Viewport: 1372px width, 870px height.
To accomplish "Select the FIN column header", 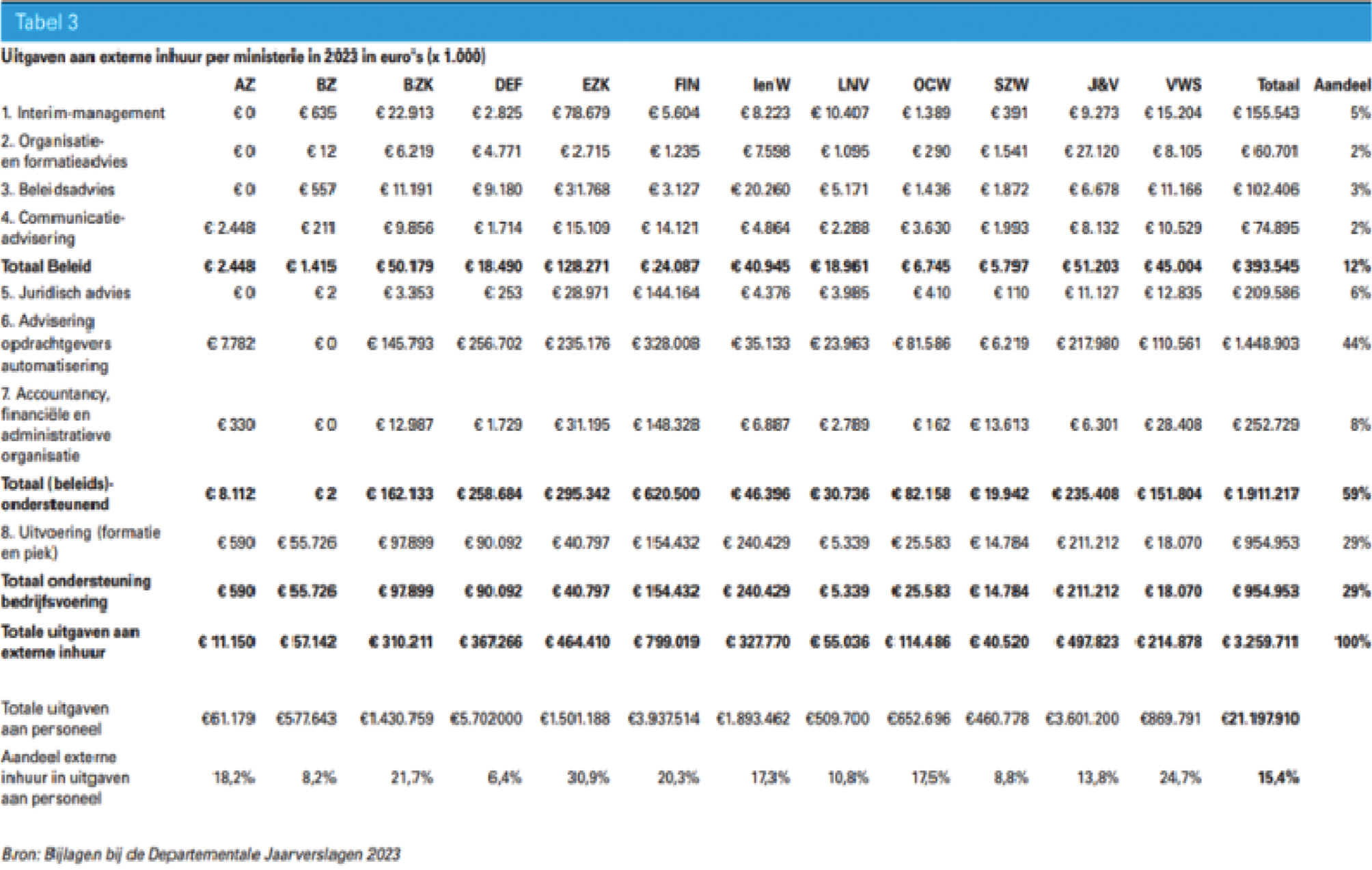I will point(686,85).
